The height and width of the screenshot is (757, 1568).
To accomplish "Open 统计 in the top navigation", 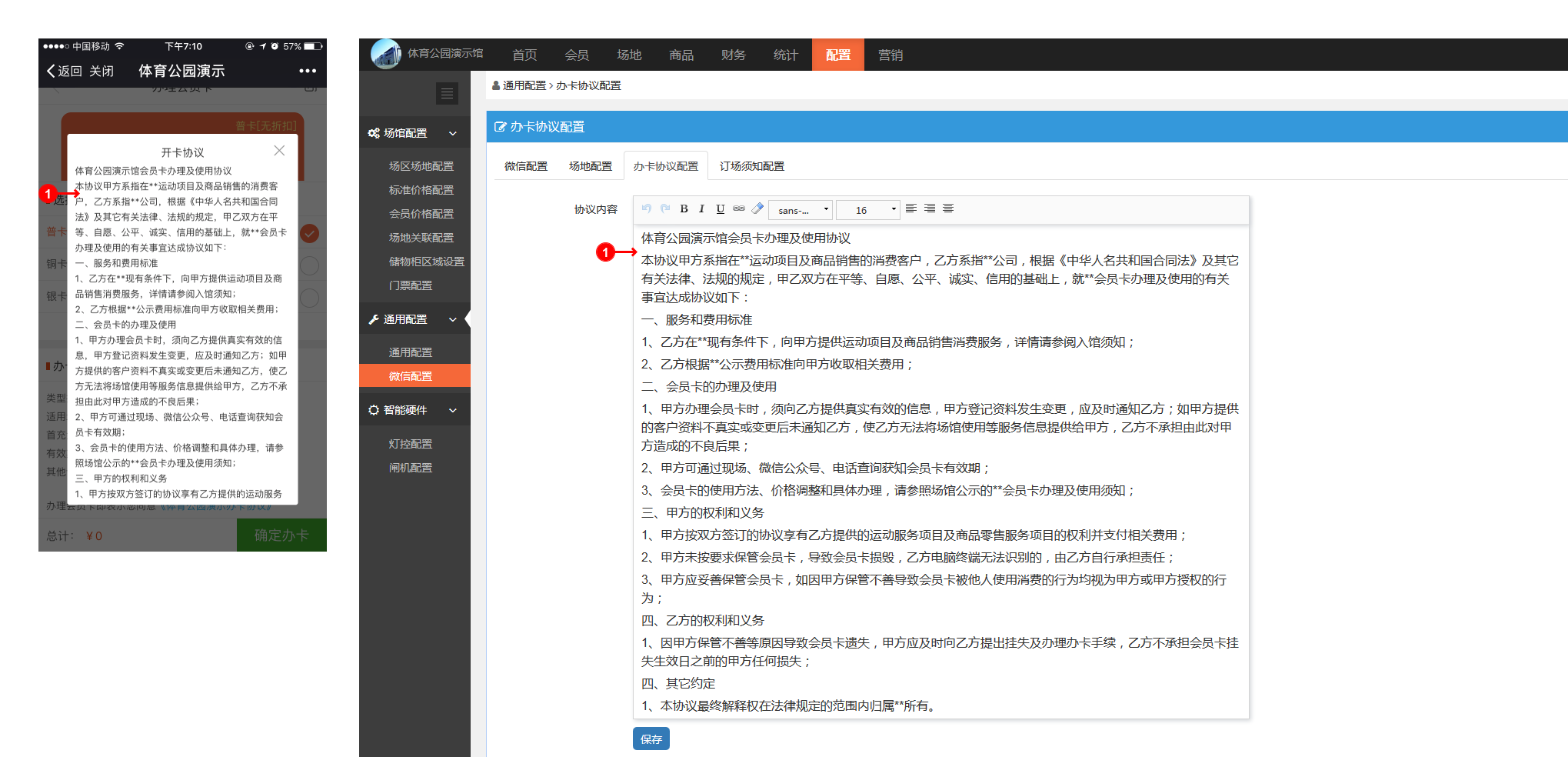I will pos(786,55).
